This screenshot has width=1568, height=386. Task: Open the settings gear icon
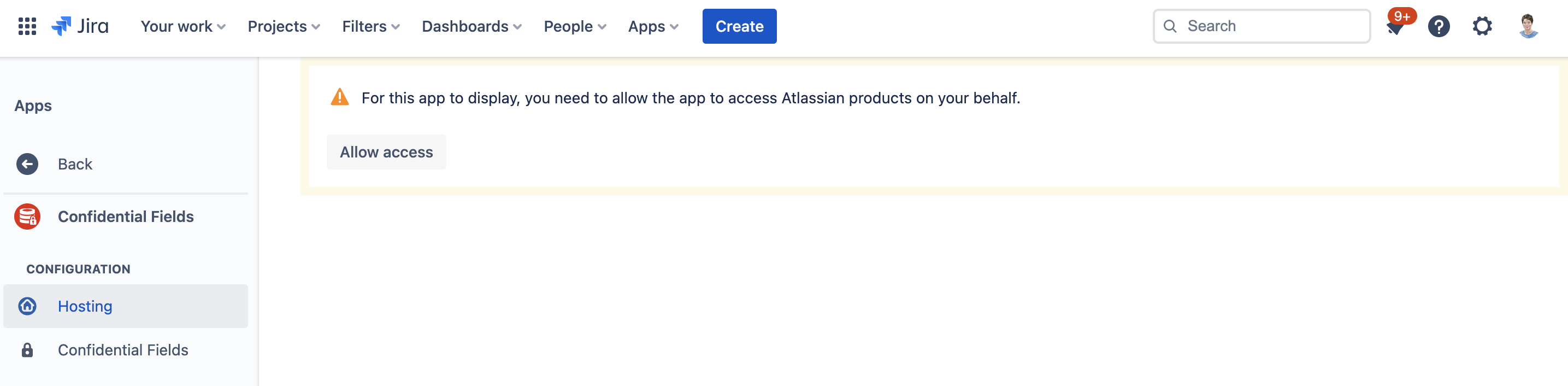(1482, 26)
